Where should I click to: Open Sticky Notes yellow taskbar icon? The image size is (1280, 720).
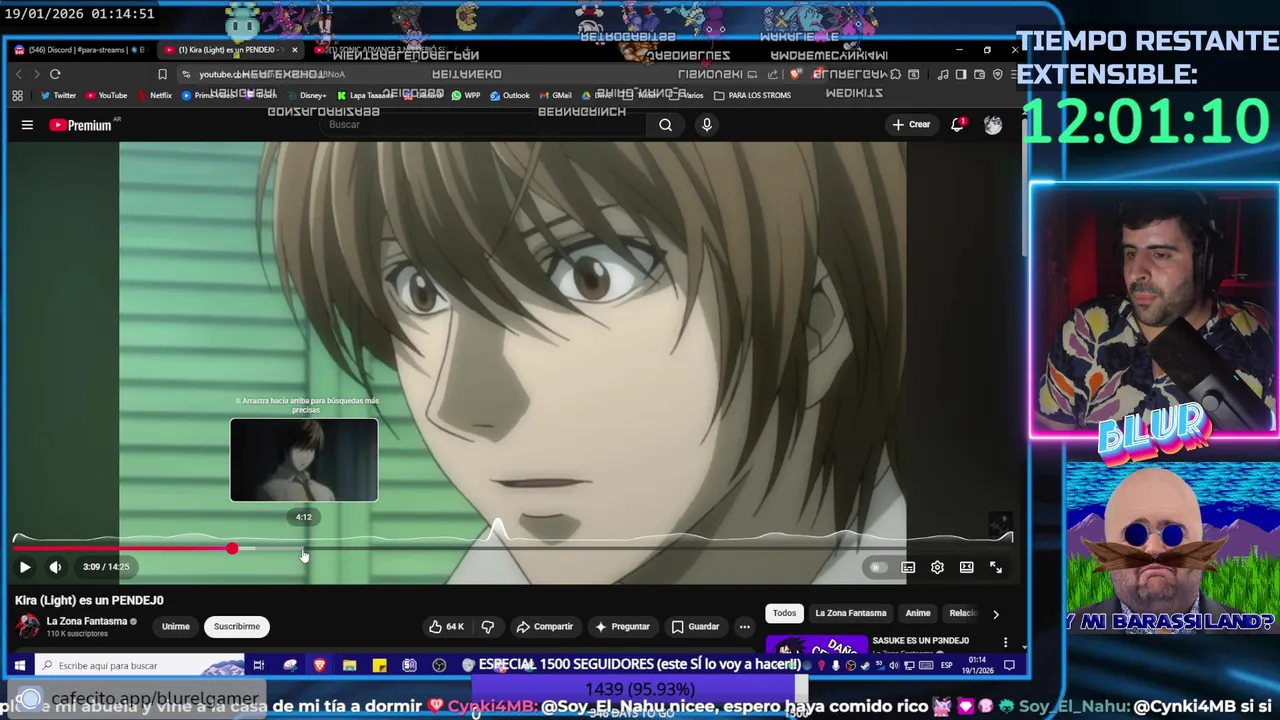click(379, 666)
